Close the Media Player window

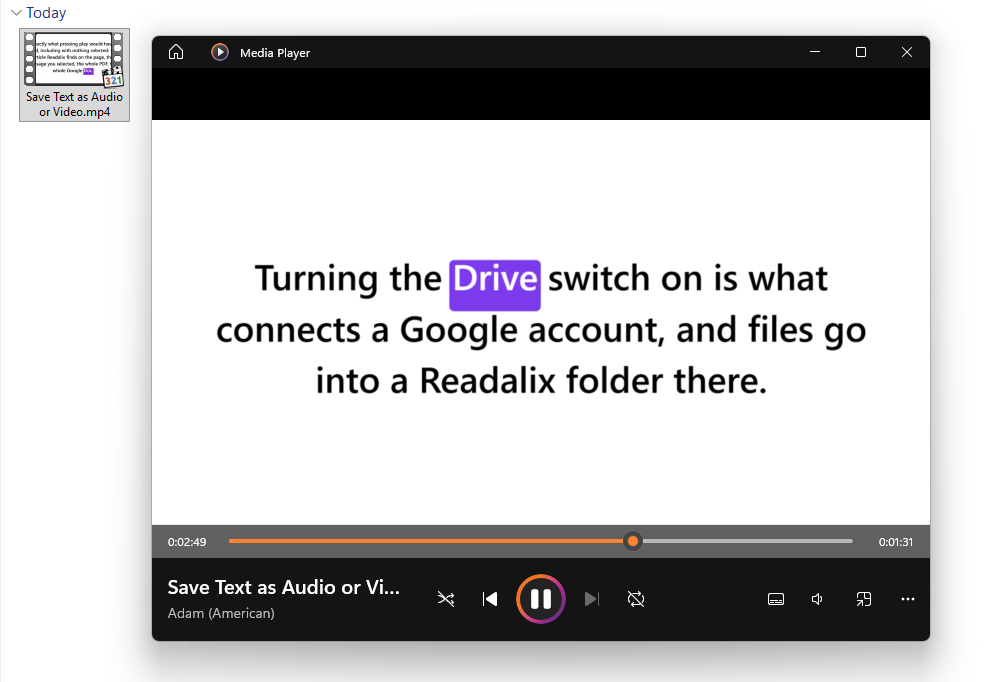907,52
